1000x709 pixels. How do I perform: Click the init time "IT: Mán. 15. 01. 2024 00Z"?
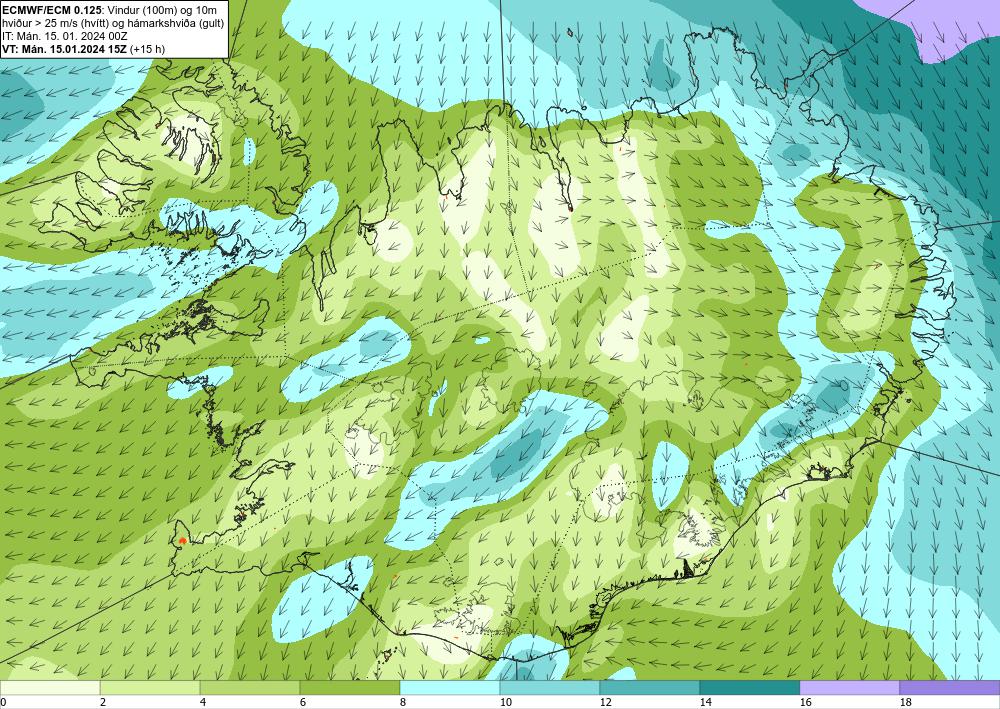pos(65,36)
